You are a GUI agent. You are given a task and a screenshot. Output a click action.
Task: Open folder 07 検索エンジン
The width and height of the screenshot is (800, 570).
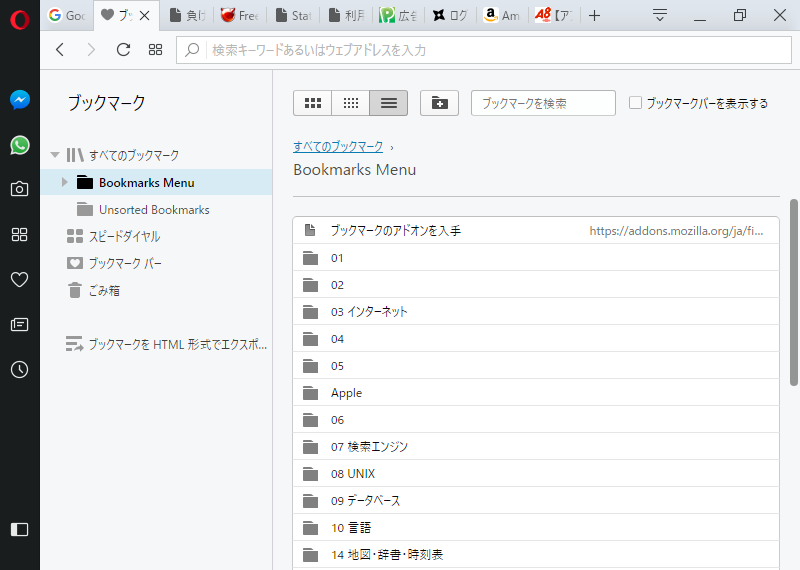536,447
